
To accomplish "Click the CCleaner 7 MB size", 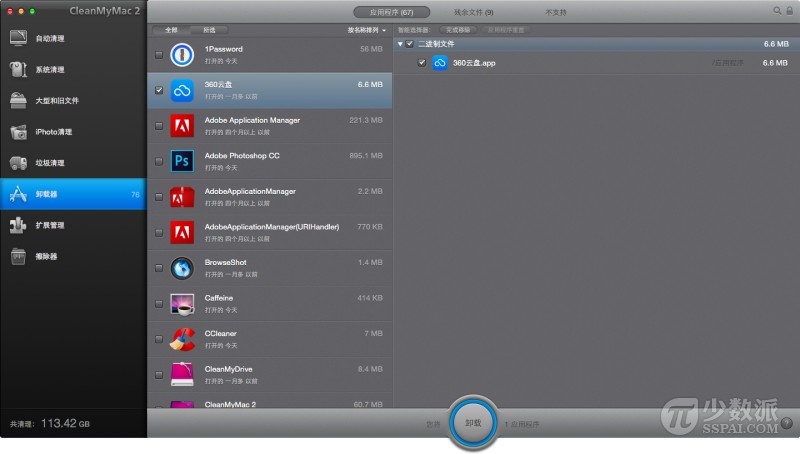I will click(x=373, y=333).
